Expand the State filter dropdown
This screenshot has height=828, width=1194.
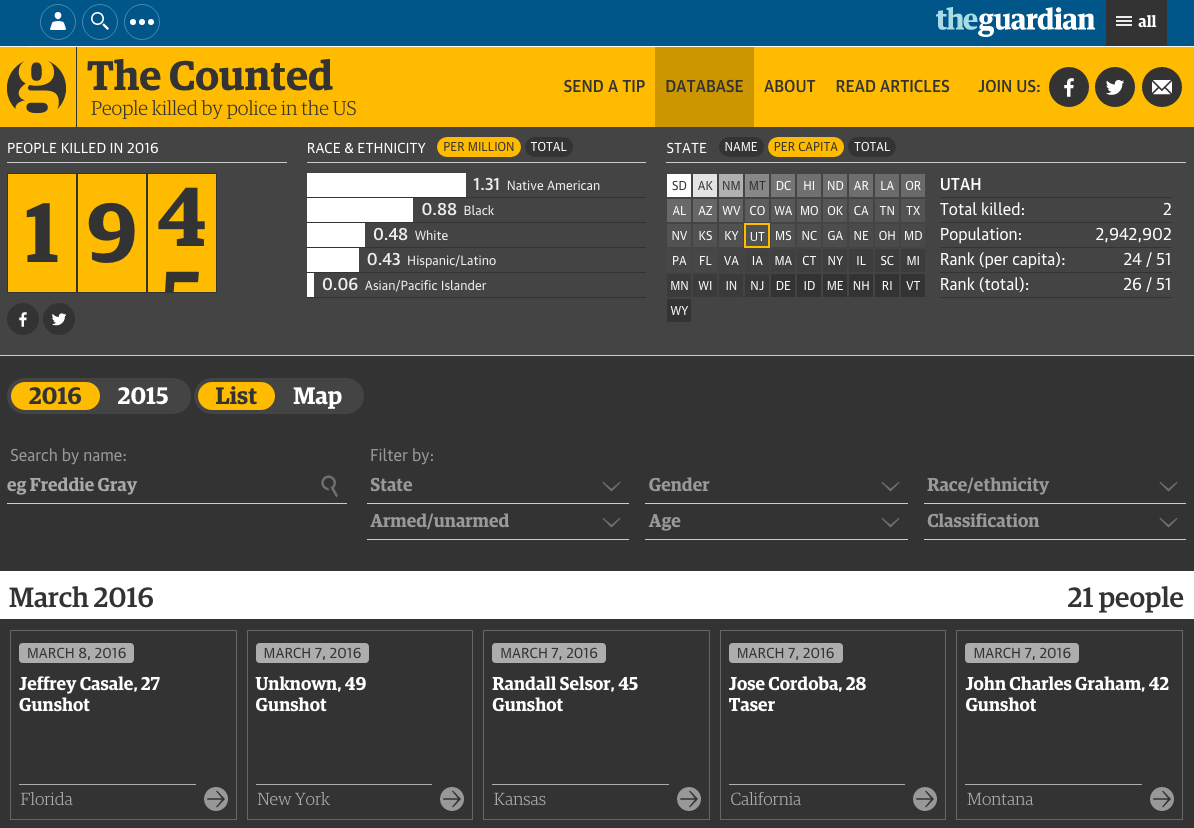498,485
